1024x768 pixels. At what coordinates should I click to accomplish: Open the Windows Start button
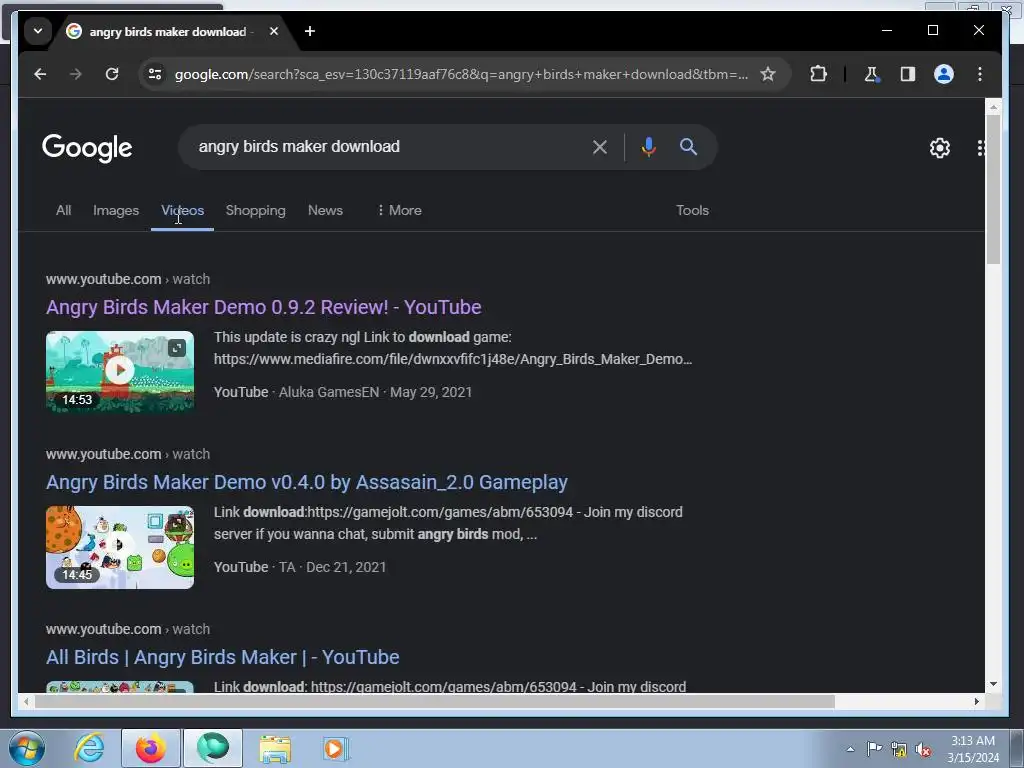click(x=27, y=748)
